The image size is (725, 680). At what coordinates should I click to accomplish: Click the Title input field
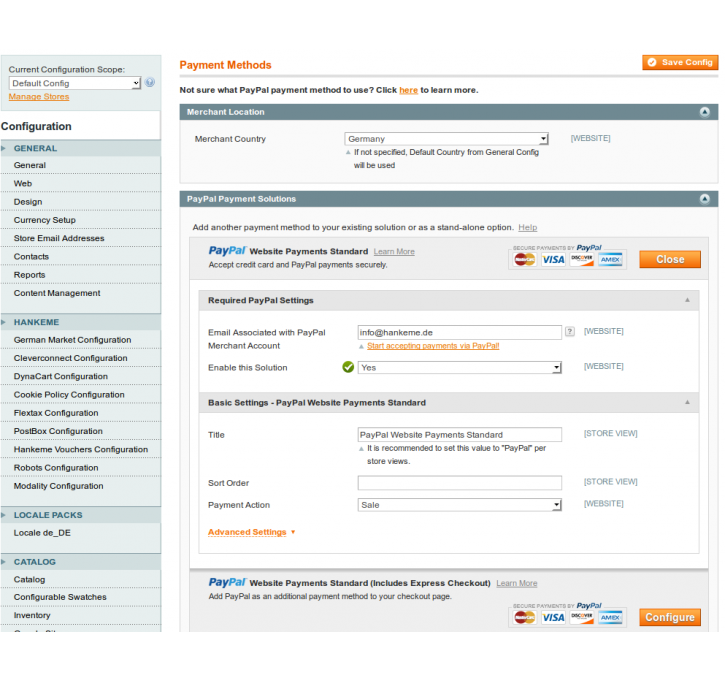(460, 435)
